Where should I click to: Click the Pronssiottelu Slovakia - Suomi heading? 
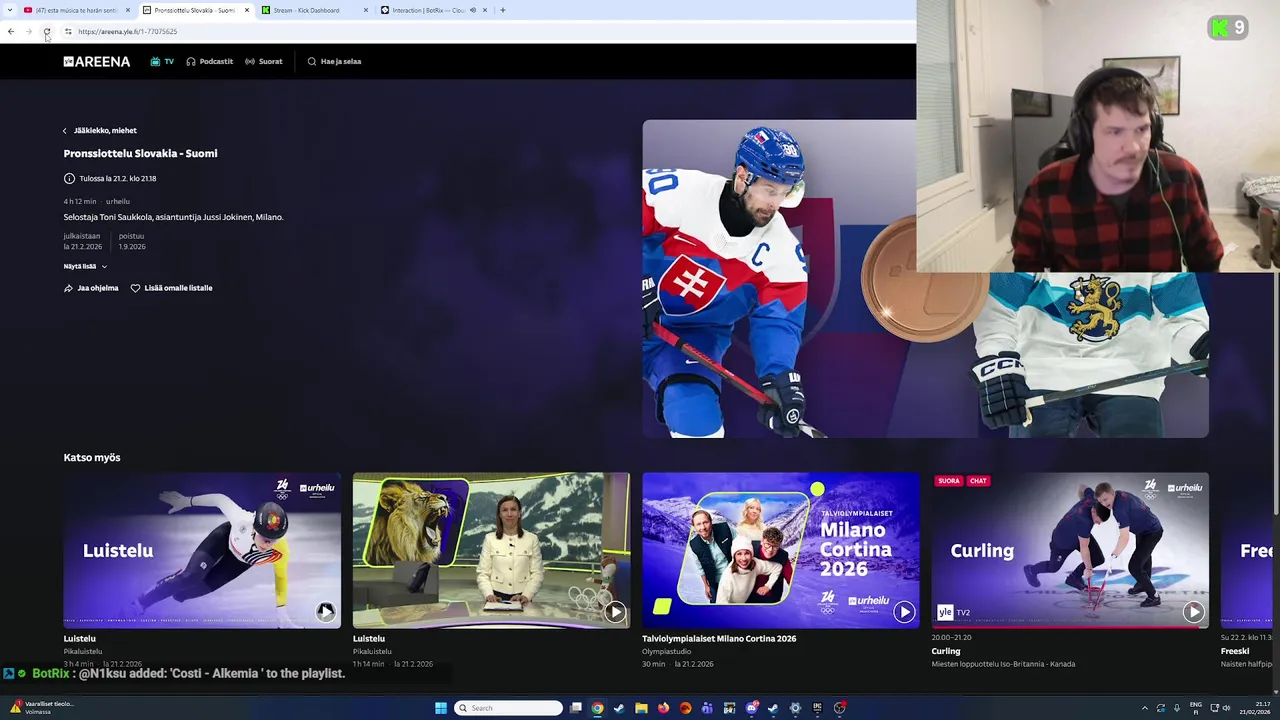point(140,153)
